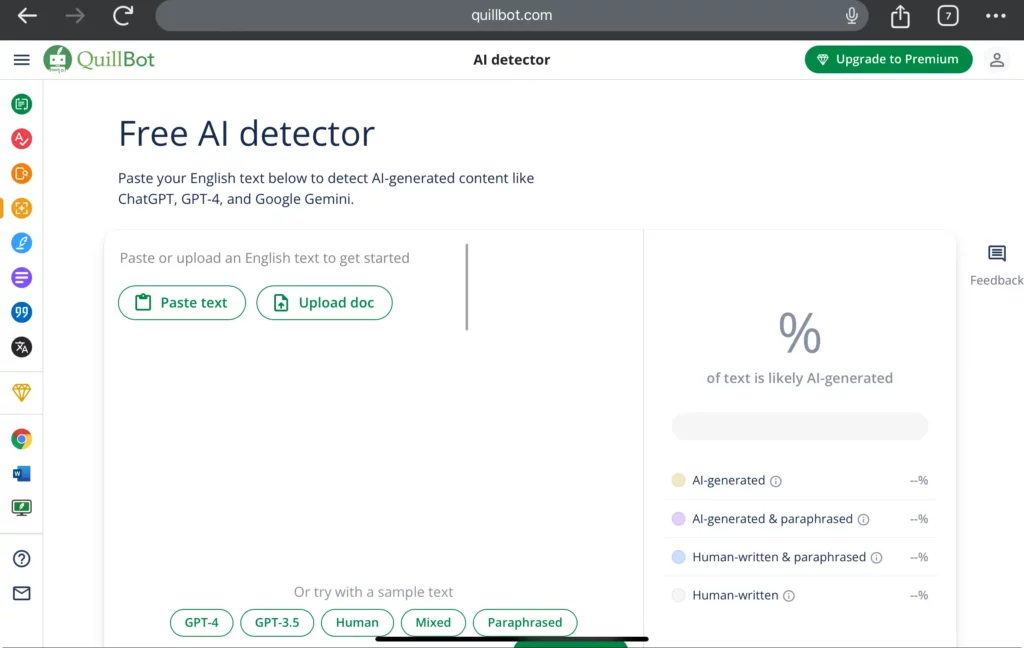This screenshot has height=648, width=1024.
Task: Click the empty AI percentage progress bar
Action: [x=799, y=426]
